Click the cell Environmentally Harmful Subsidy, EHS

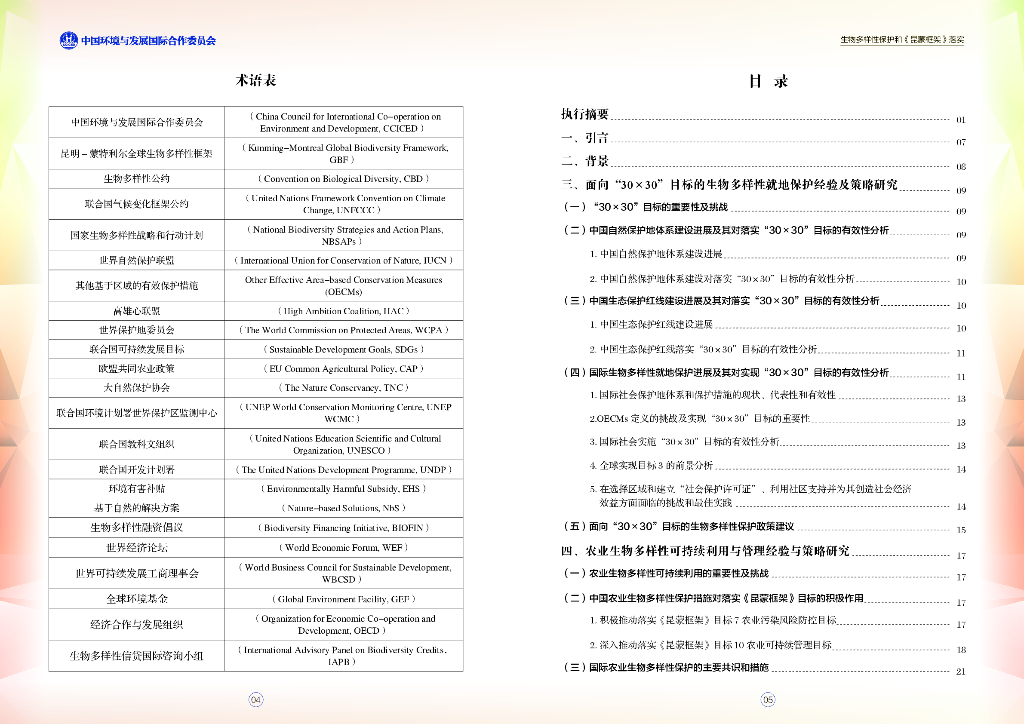click(x=344, y=488)
